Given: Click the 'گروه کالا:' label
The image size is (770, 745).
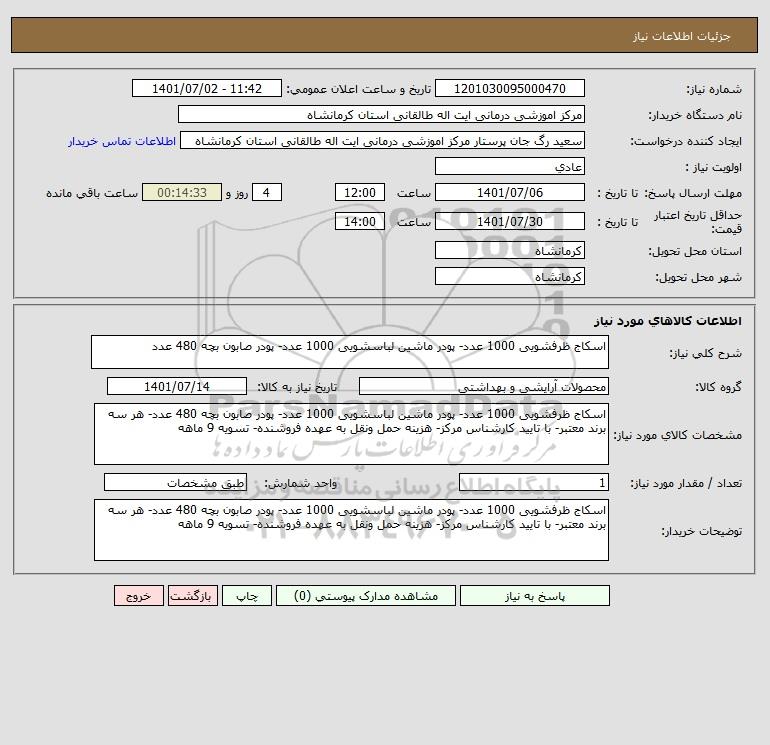Looking at the screenshot, I should pyautogui.click(x=718, y=387).
